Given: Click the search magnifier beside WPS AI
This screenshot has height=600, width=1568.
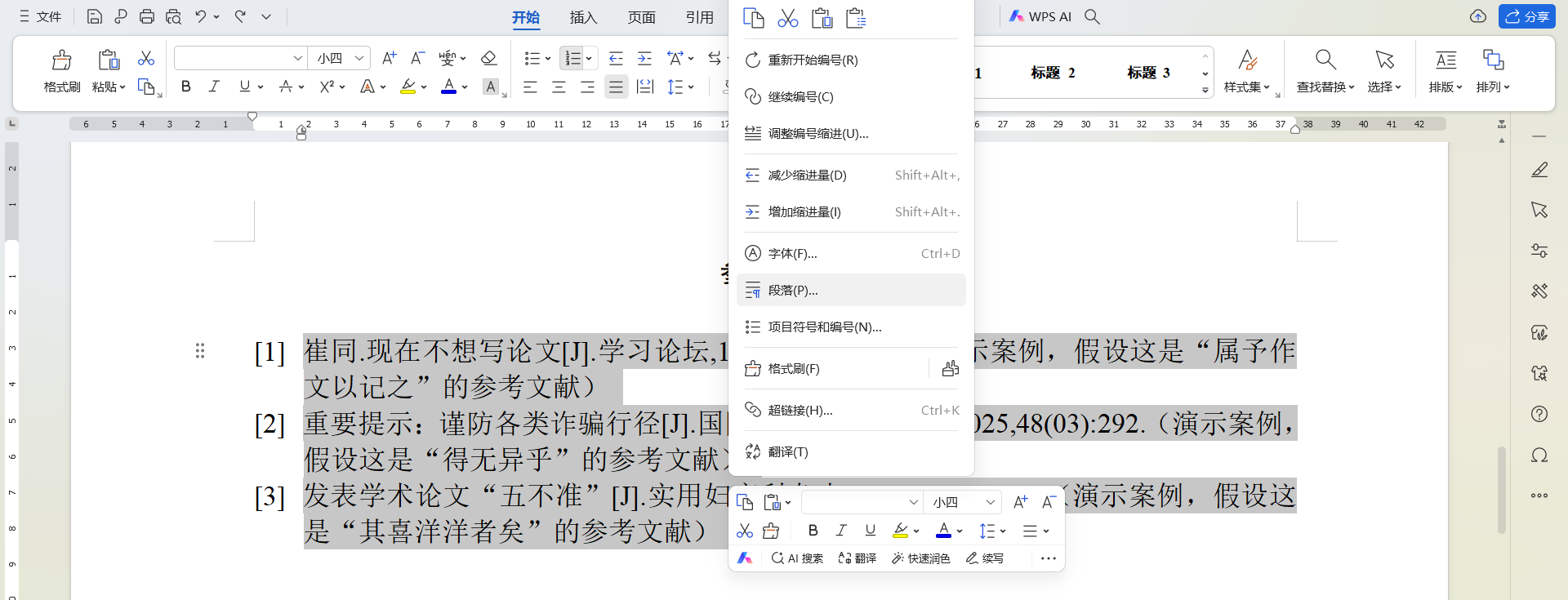Looking at the screenshot, I should tap(1092, 16).
